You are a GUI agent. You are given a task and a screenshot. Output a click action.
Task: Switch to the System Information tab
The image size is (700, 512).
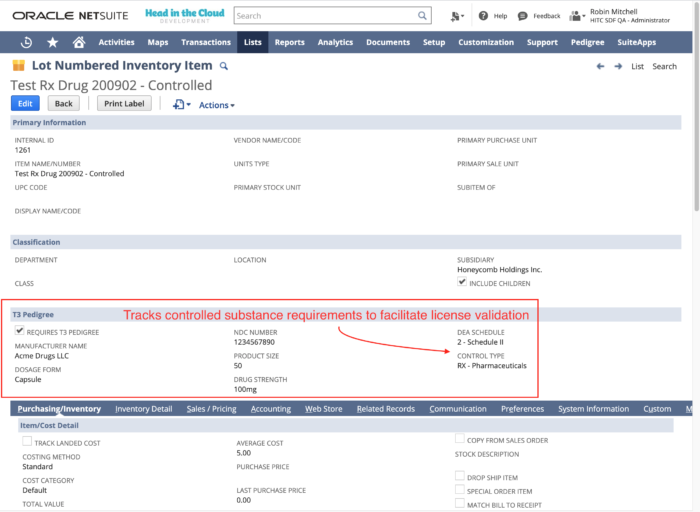pyautogui.click(x=593, y=409)
